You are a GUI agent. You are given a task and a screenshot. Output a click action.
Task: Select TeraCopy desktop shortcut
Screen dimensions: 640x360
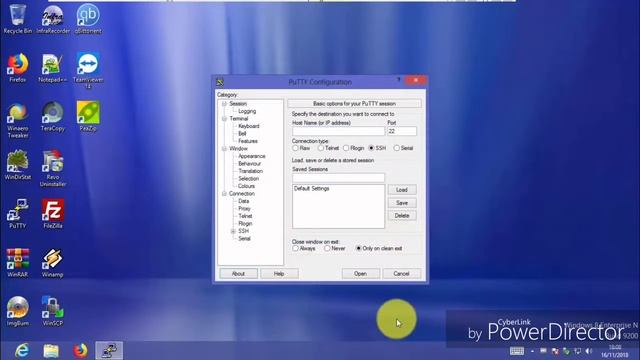click(53, 116)
